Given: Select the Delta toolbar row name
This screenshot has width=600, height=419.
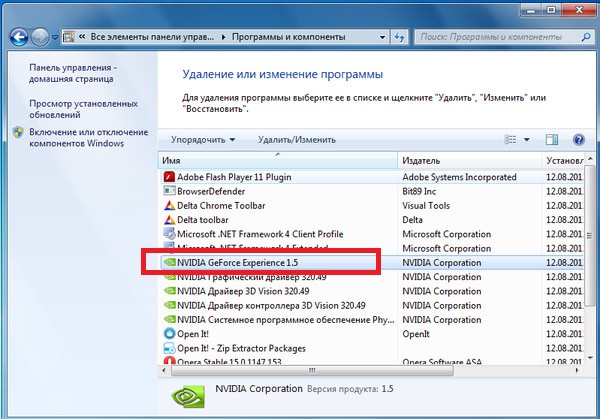Looking at the screenshot, I should [203, 220].
